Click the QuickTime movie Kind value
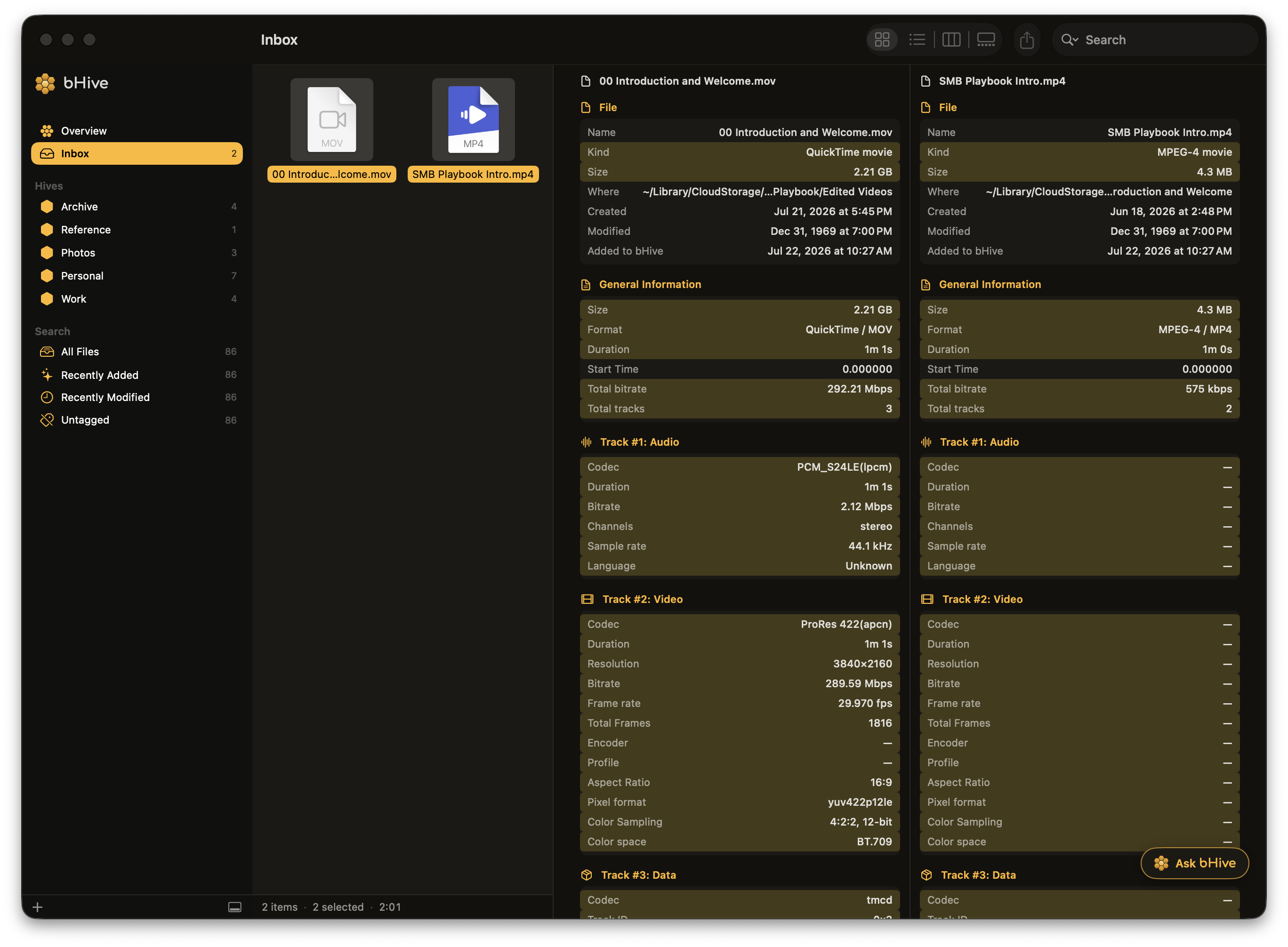 point(849,152)
